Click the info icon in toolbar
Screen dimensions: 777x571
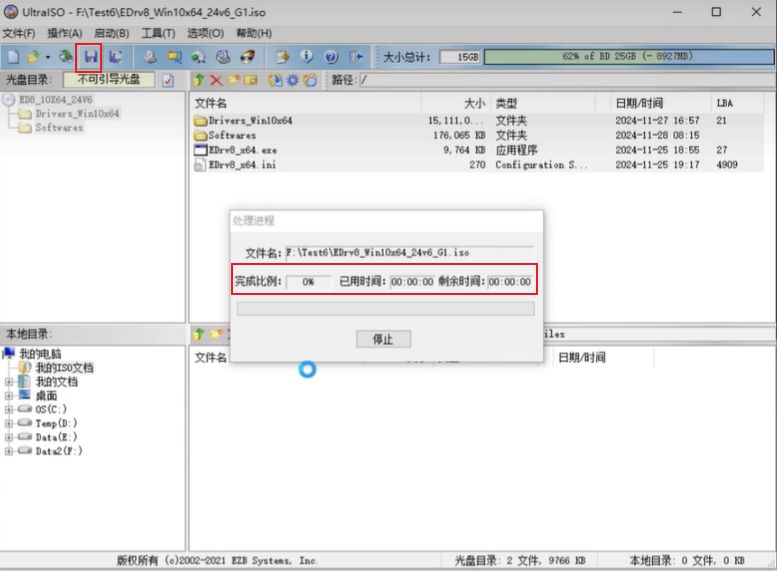point(307,57)
